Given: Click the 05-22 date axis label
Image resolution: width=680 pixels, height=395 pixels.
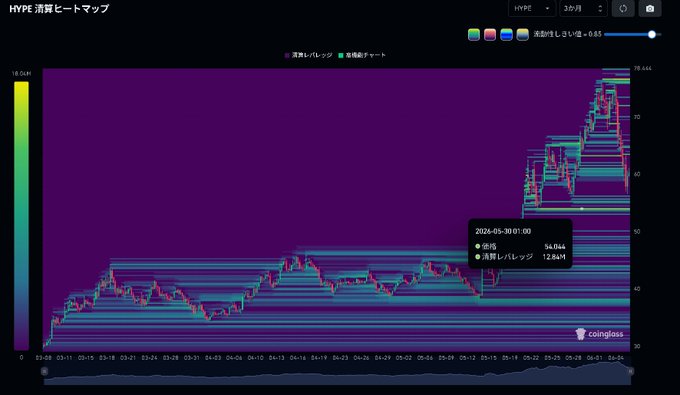Looking at the screenshot, I should pos(531,358).
